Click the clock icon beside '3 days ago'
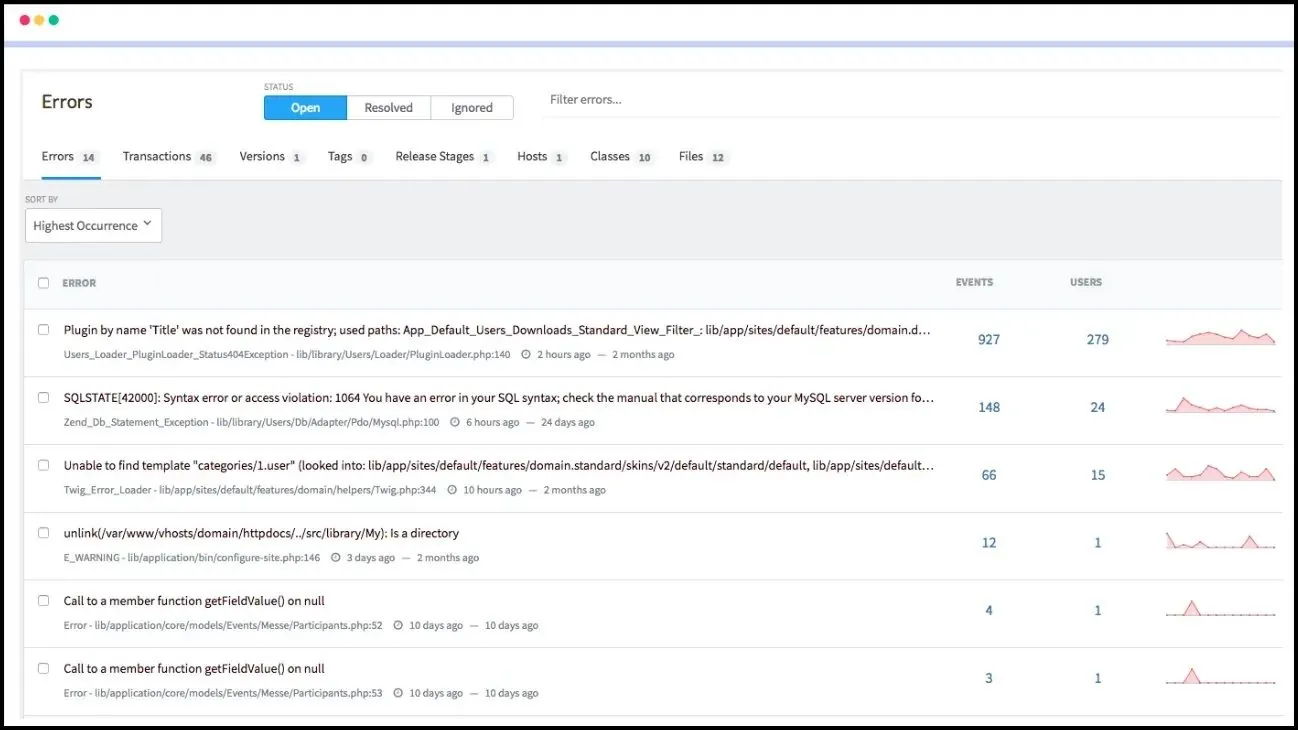This screenshot has width=1298, height=730. click(x=336, y=558)
